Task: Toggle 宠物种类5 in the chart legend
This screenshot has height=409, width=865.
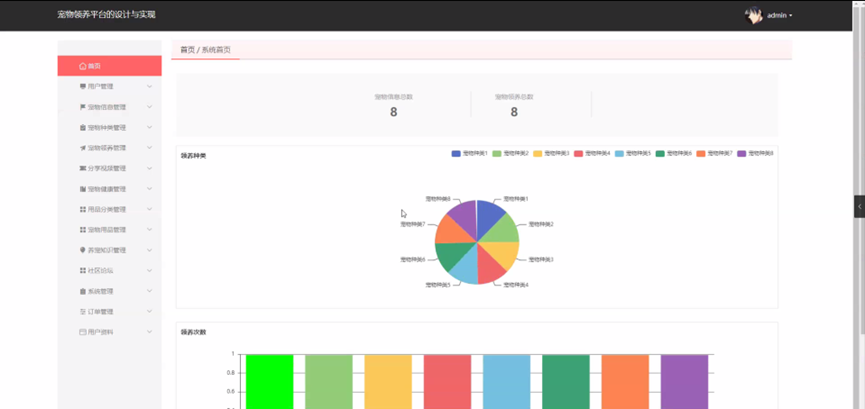Action: [x=633, y=153]
